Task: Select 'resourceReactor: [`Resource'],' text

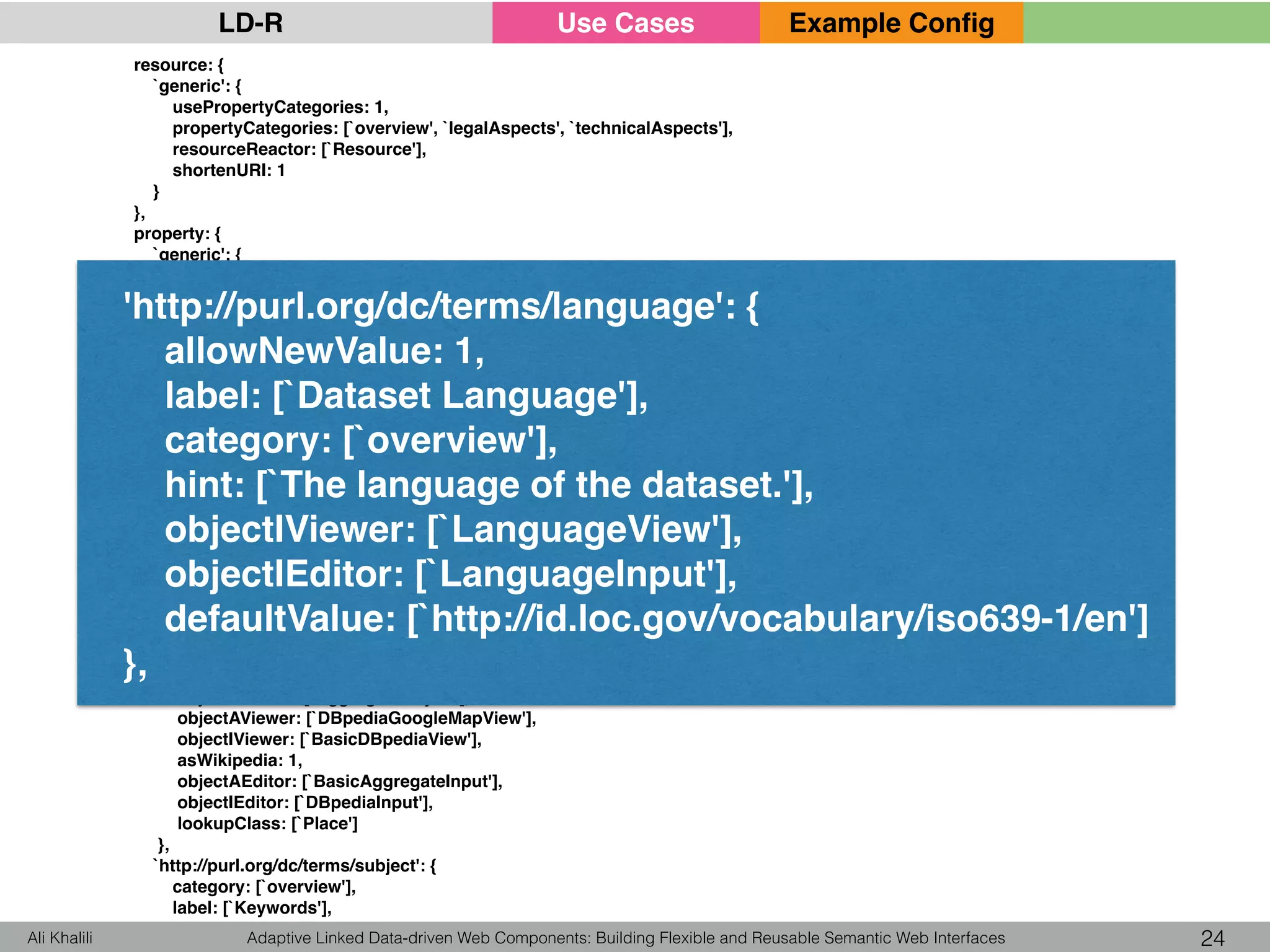Action: [x=299, y=149]
